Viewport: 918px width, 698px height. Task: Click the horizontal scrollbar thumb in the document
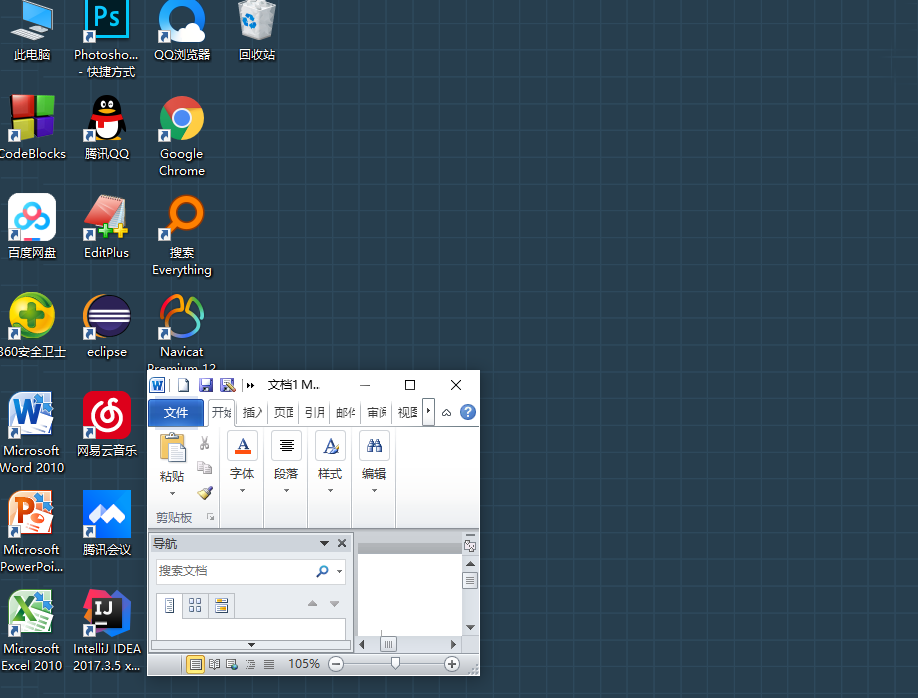coord(388,644)
